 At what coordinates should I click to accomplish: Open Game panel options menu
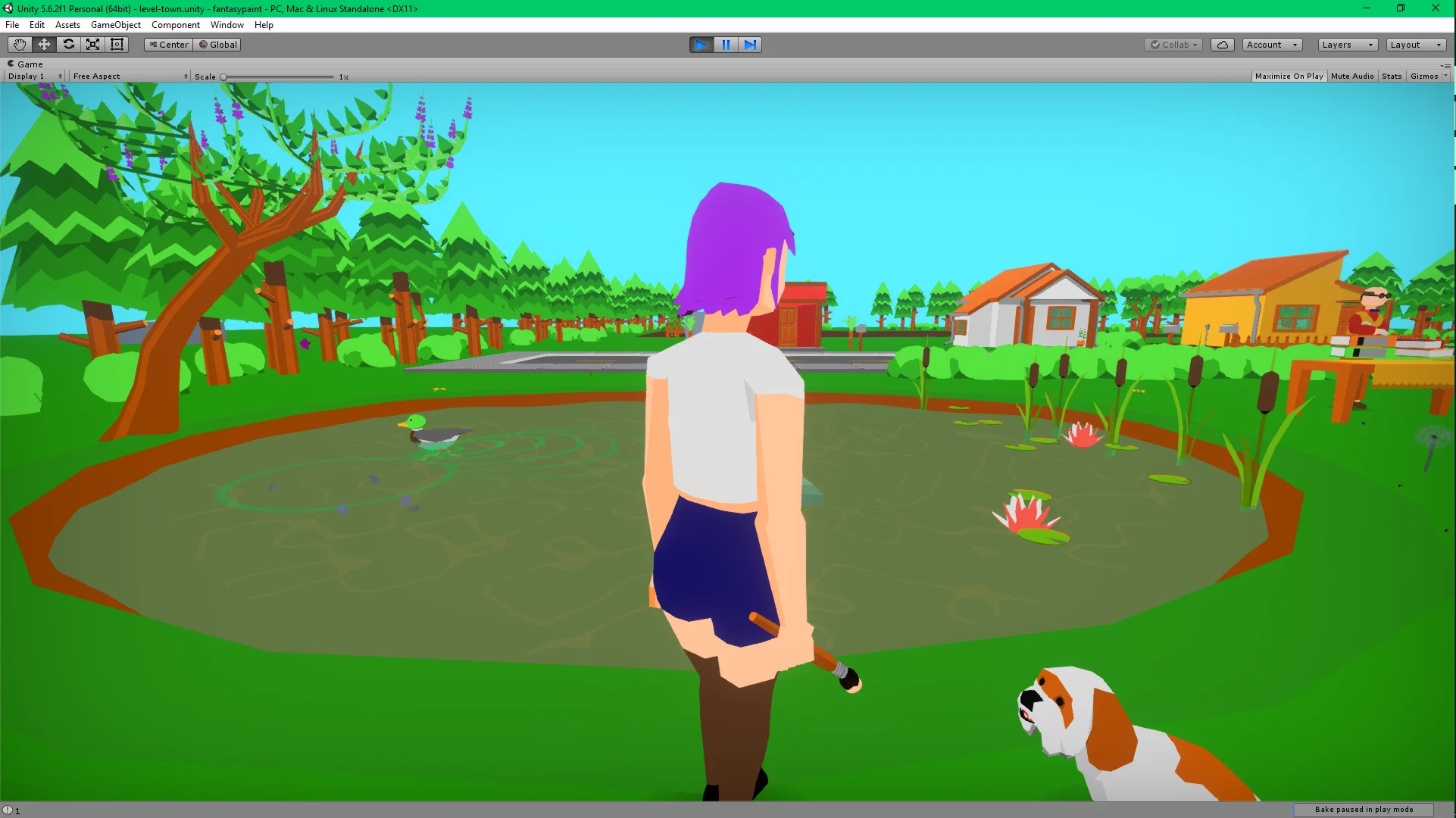[1446, 65]
